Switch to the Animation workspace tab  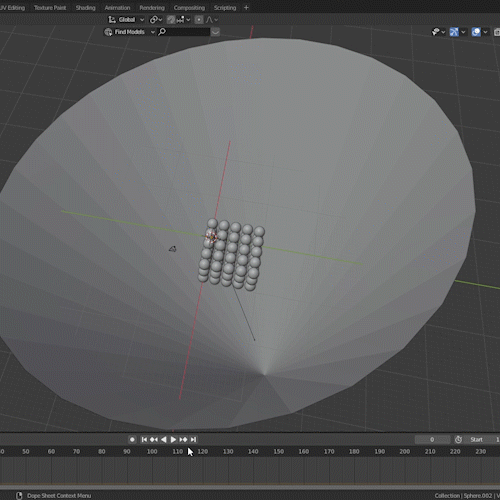[x=117, y=8]
